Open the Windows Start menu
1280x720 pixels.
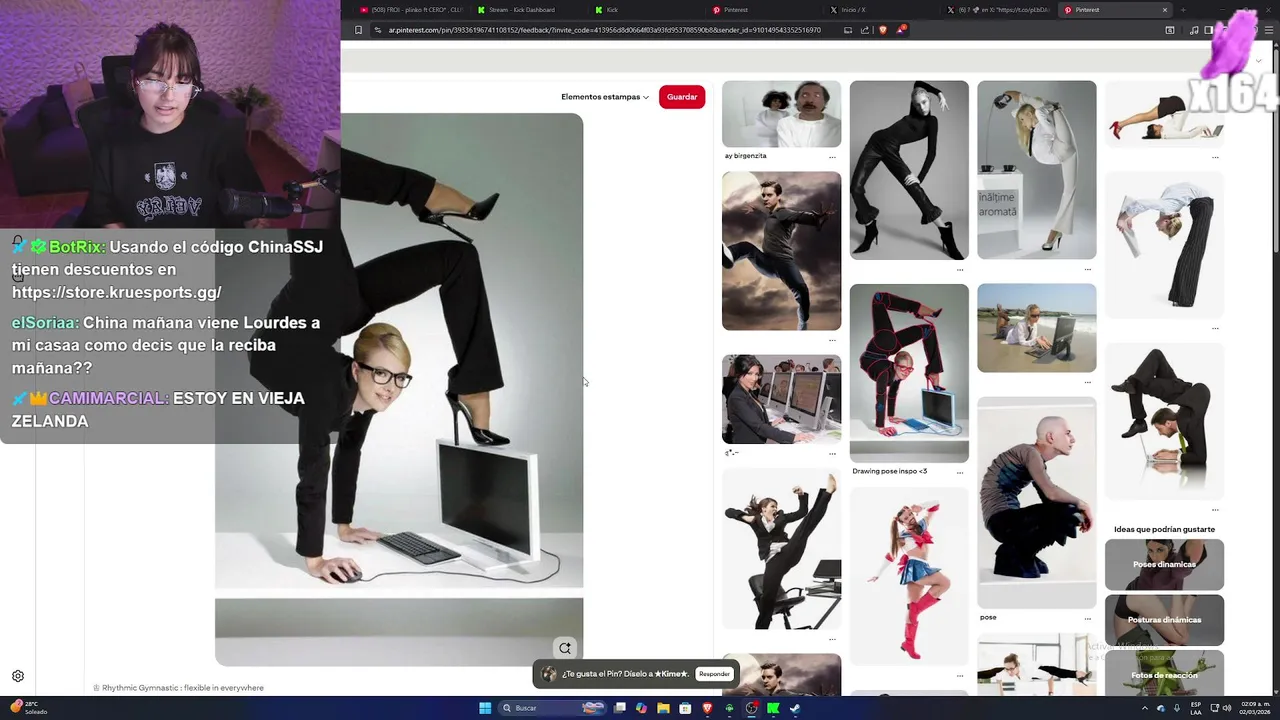tap(485, 708)
